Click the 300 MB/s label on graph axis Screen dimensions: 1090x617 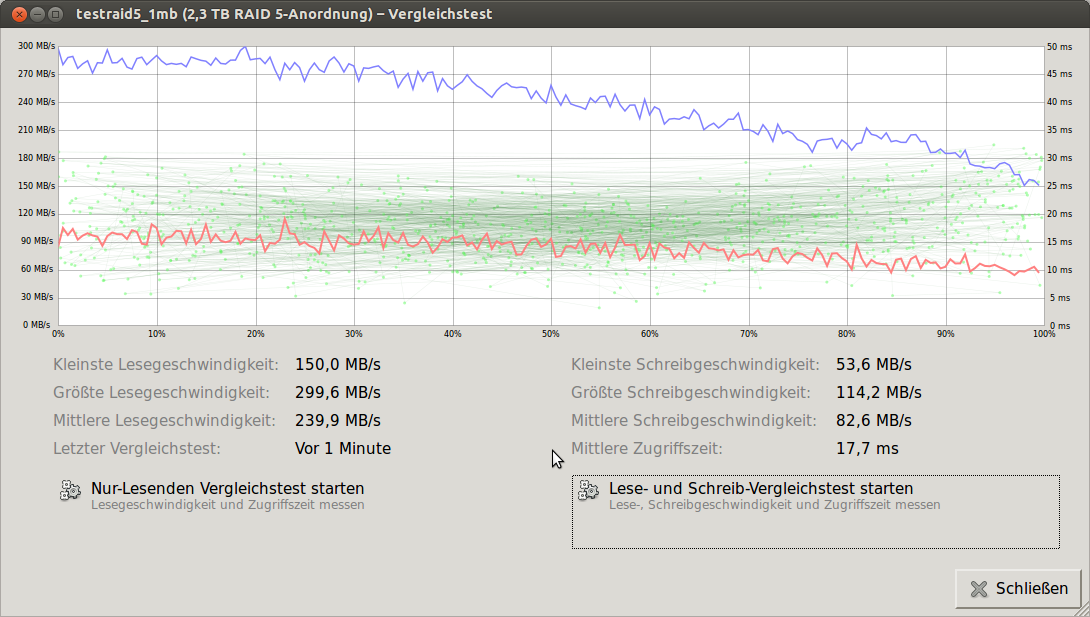tap(36, 46)
